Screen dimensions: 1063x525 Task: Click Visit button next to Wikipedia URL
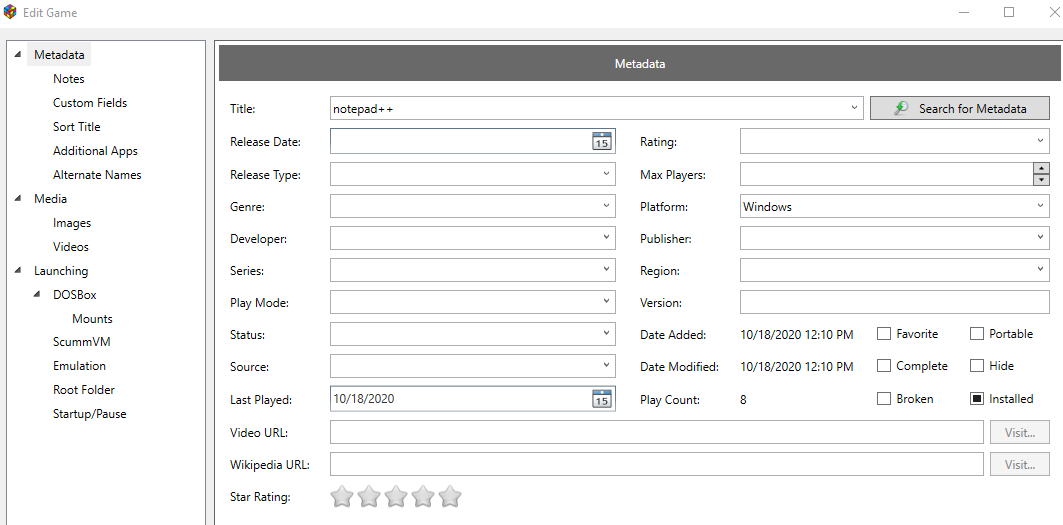(x=1020, y=465)
